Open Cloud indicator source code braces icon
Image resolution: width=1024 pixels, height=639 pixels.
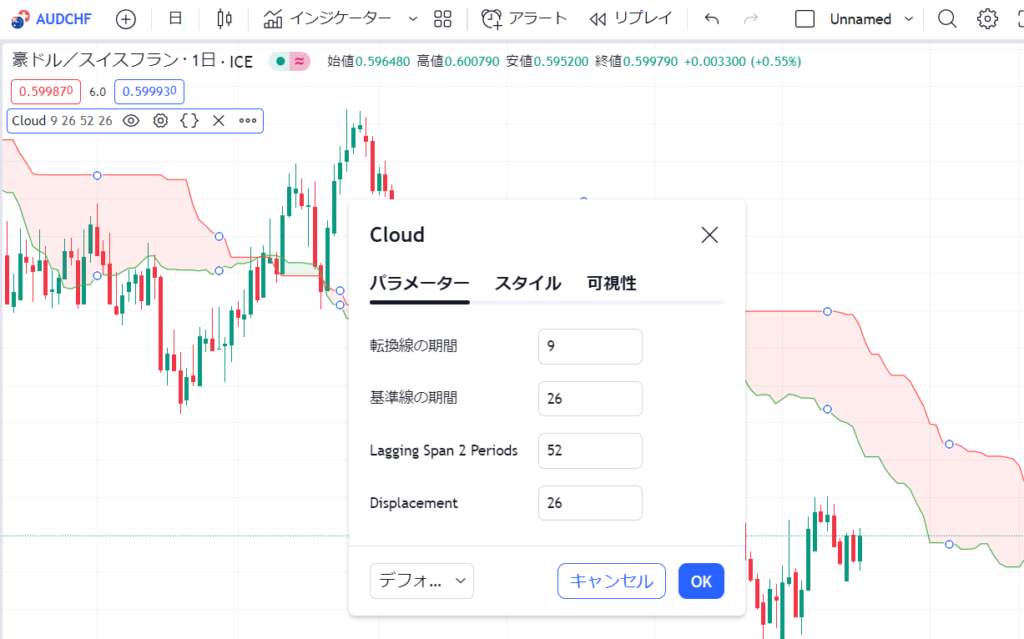click(189, 120)
